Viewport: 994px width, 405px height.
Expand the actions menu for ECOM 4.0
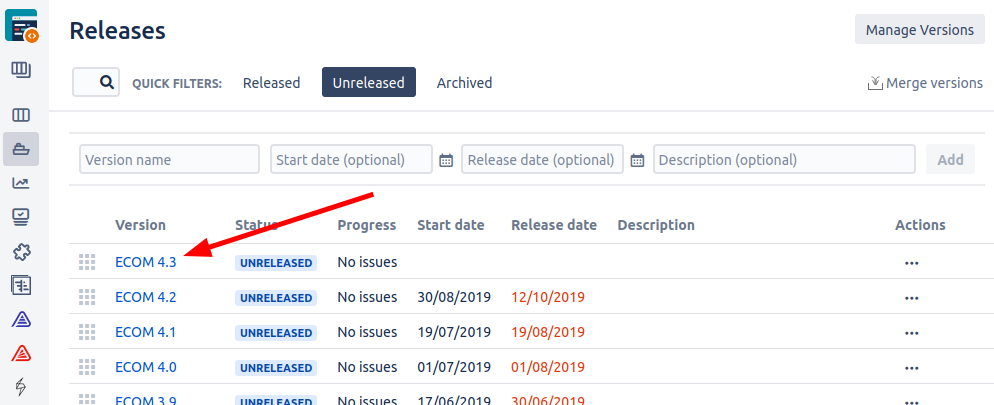[910, 368]
